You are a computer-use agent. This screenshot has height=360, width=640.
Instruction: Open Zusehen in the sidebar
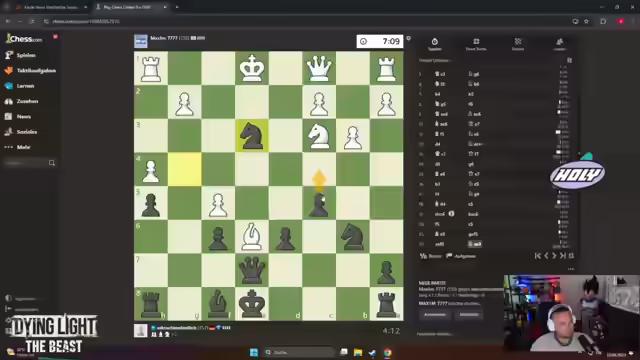click(22, 101)
